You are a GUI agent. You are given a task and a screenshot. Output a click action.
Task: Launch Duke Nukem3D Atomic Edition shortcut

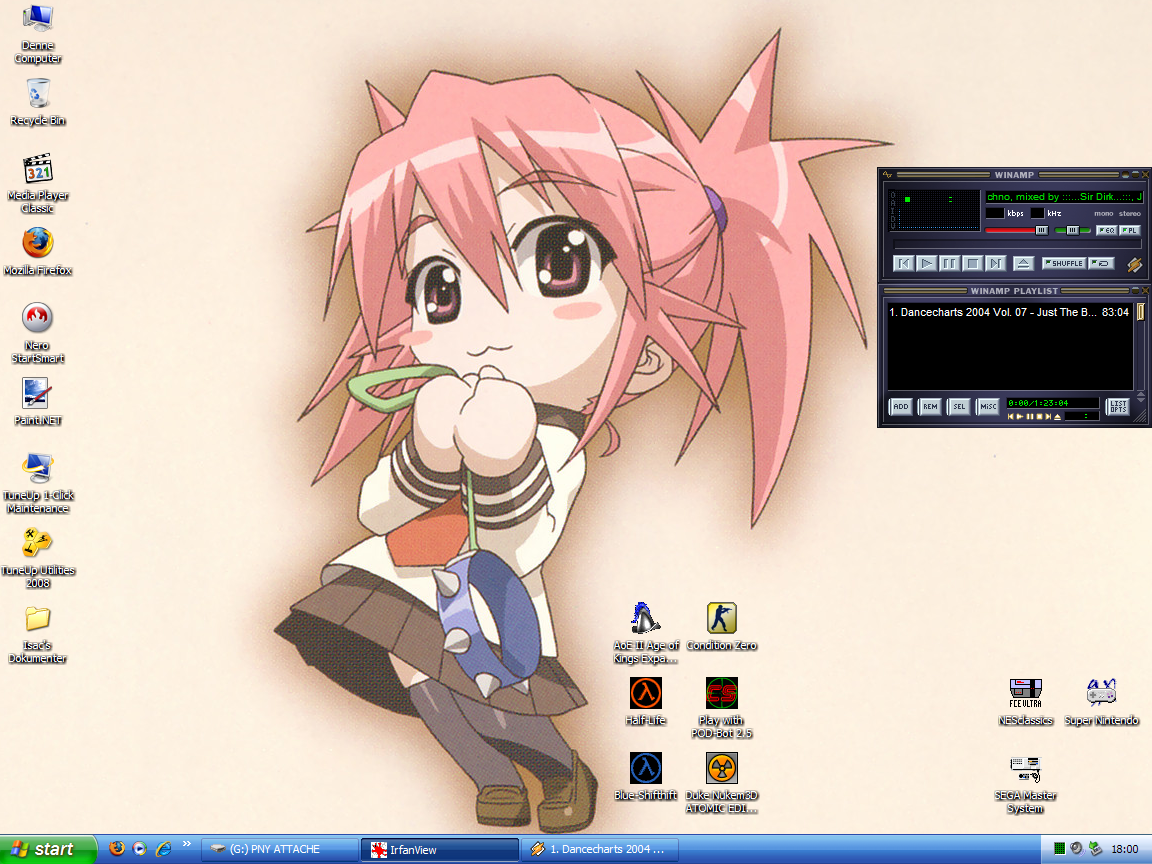[x=721, y=782]
